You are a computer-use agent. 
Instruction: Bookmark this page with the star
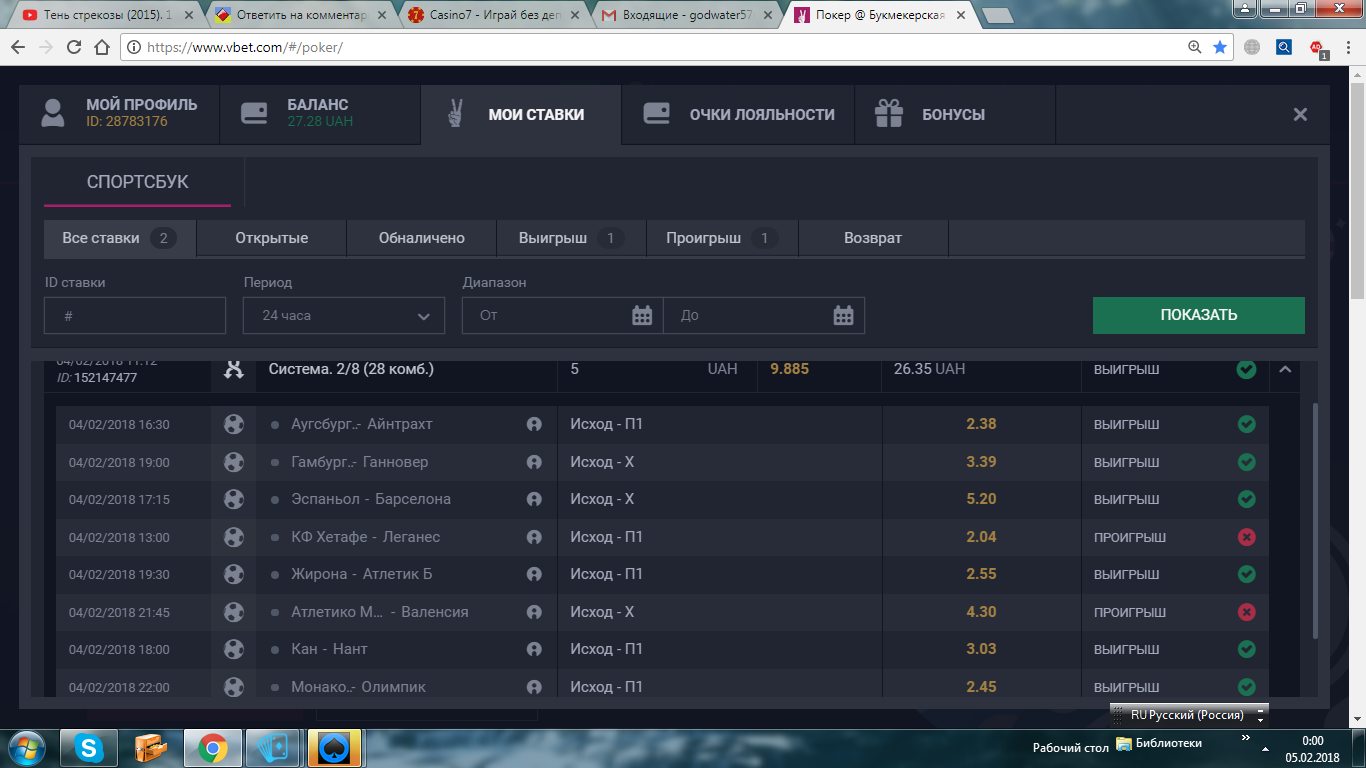tap(1220, 47)
